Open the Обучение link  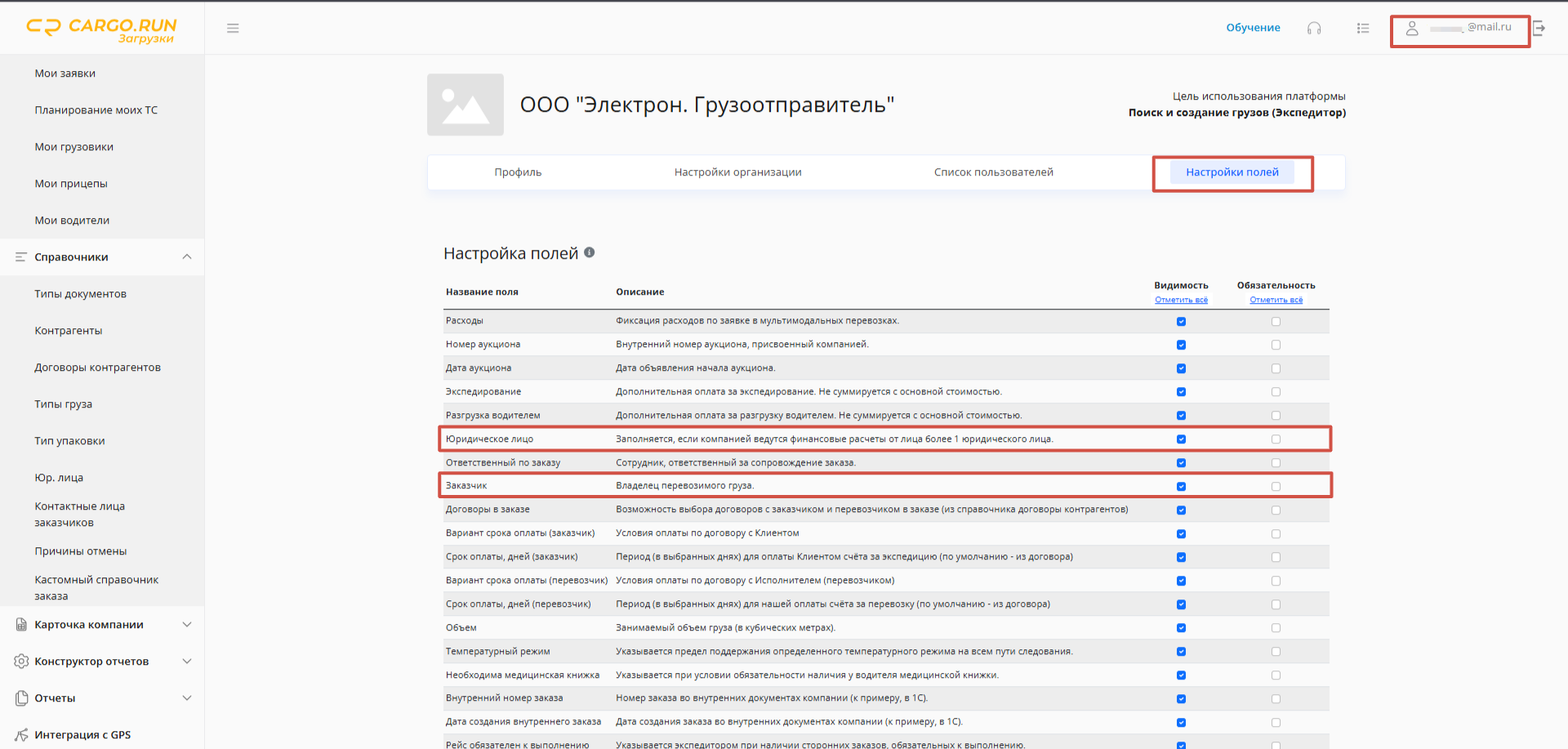point(1253,28)
